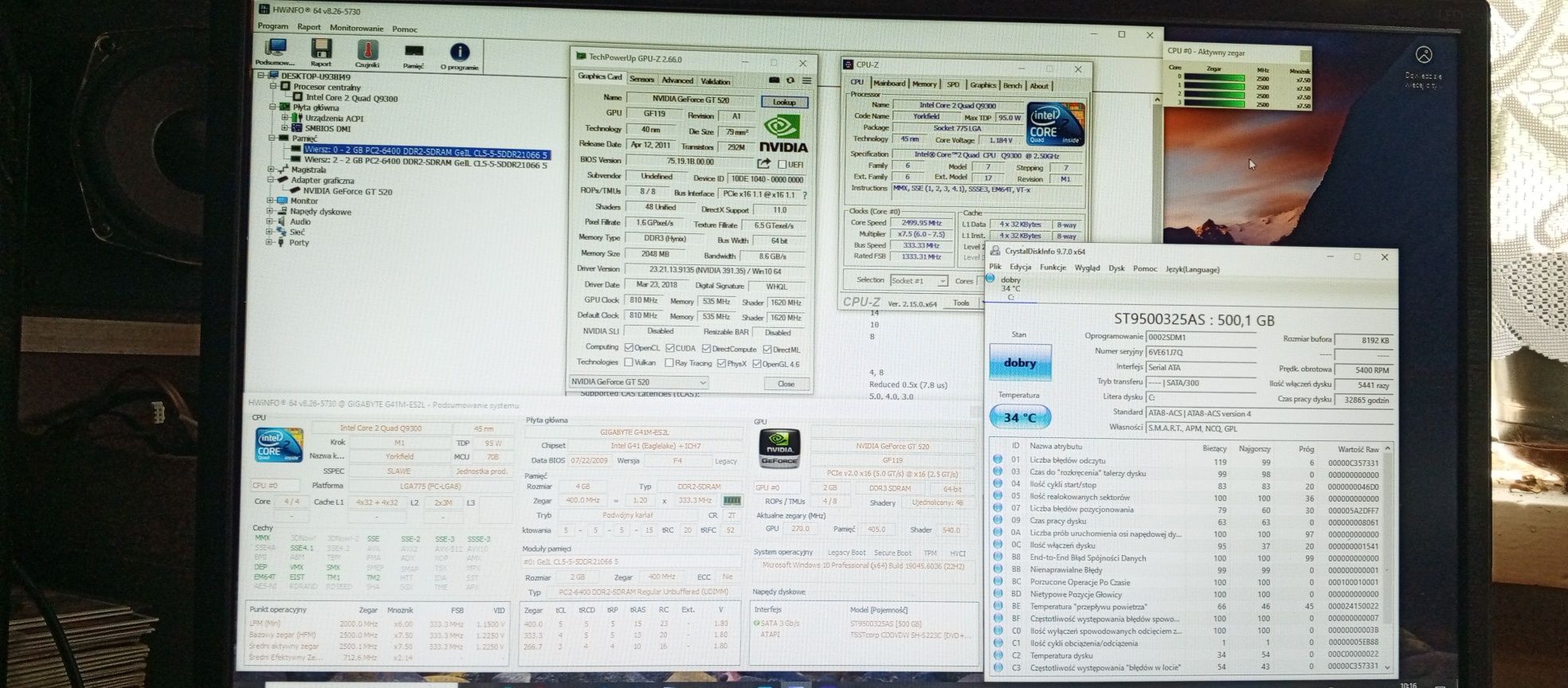Click the dobry health status button

(1020, 363)
